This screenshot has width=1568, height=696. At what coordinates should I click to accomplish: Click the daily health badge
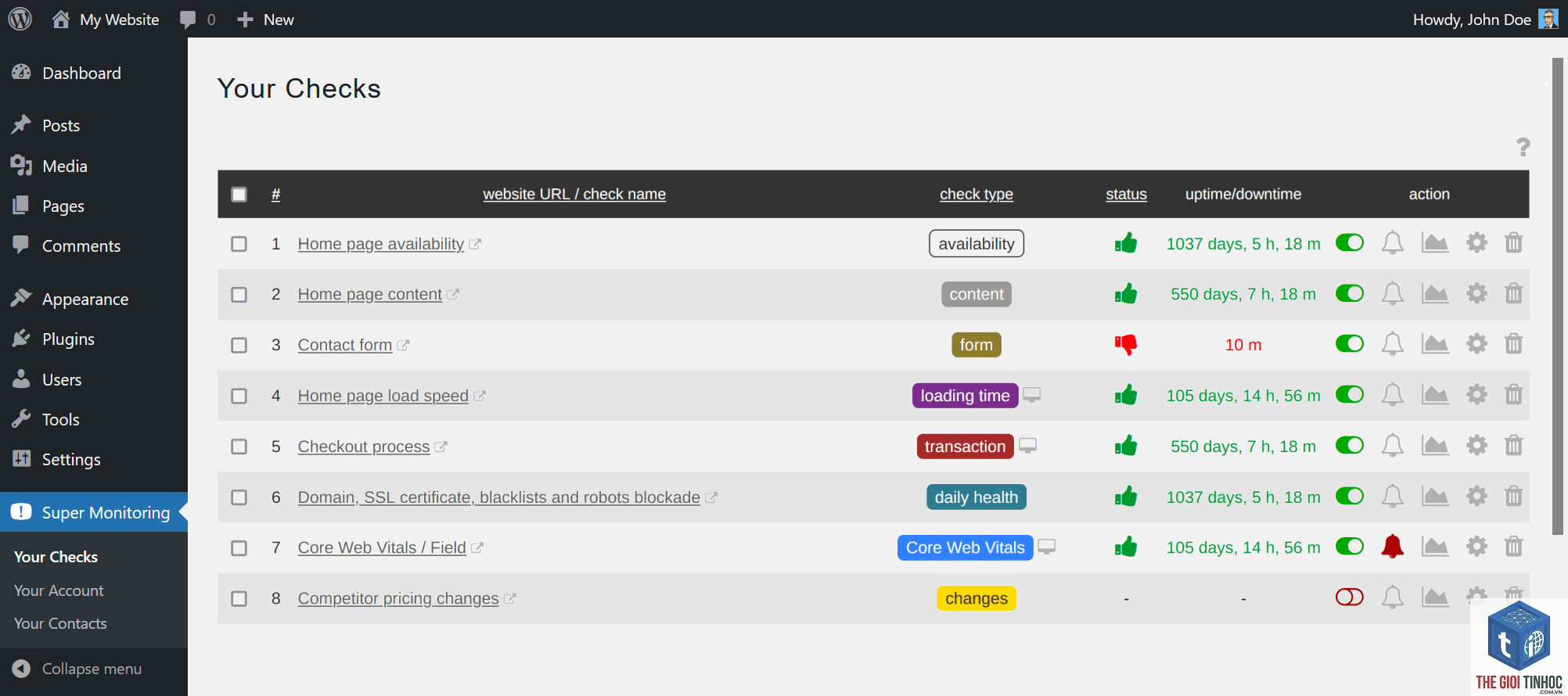(x=976, y=497)
